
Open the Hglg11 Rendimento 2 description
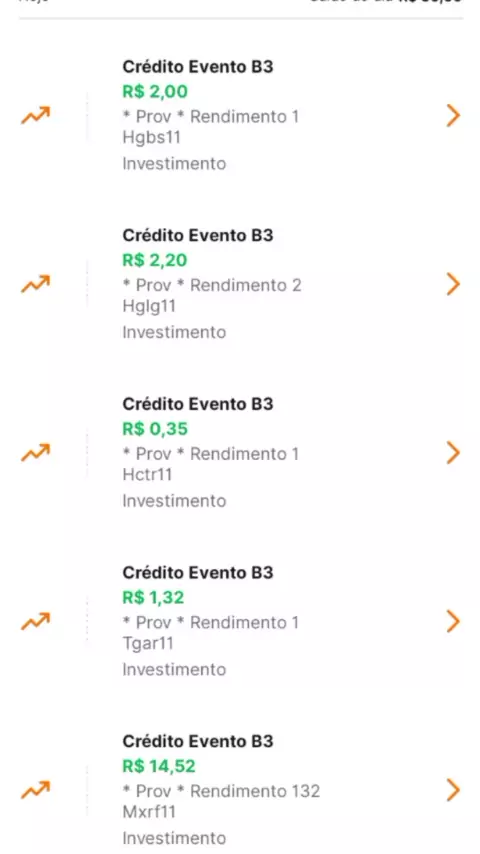[x=212, y=295]
